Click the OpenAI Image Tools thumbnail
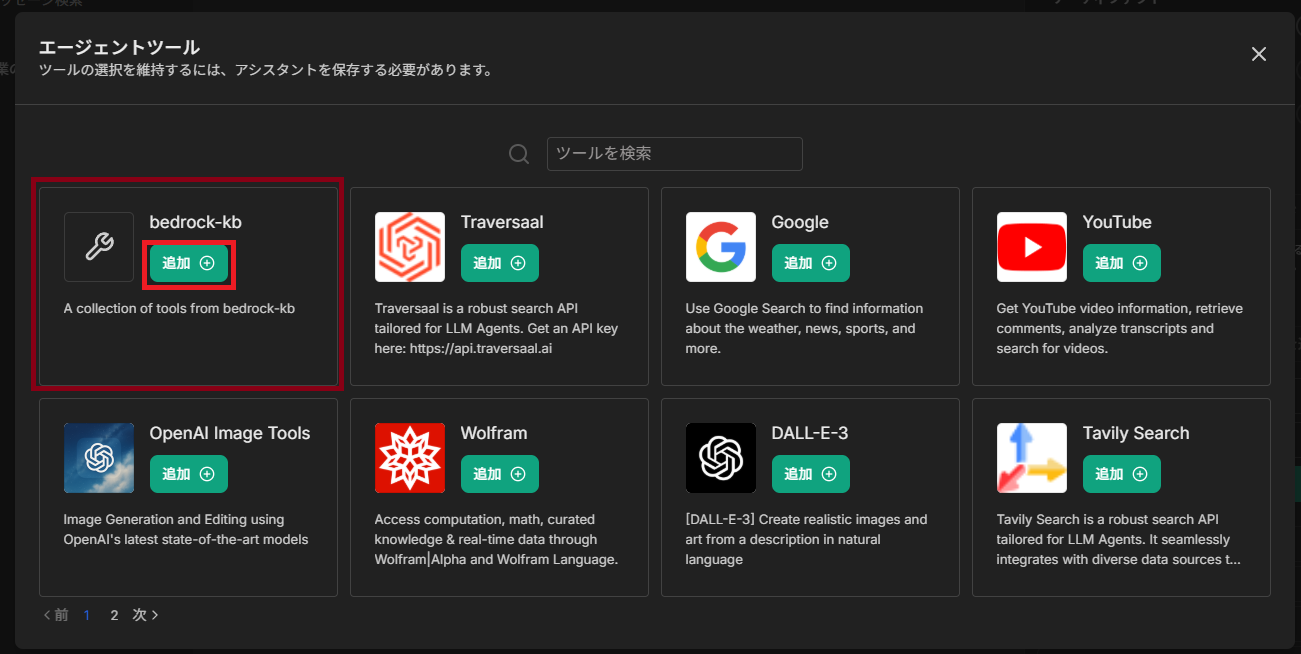This screenshot has height=654, width=1301. pos(99,458)
